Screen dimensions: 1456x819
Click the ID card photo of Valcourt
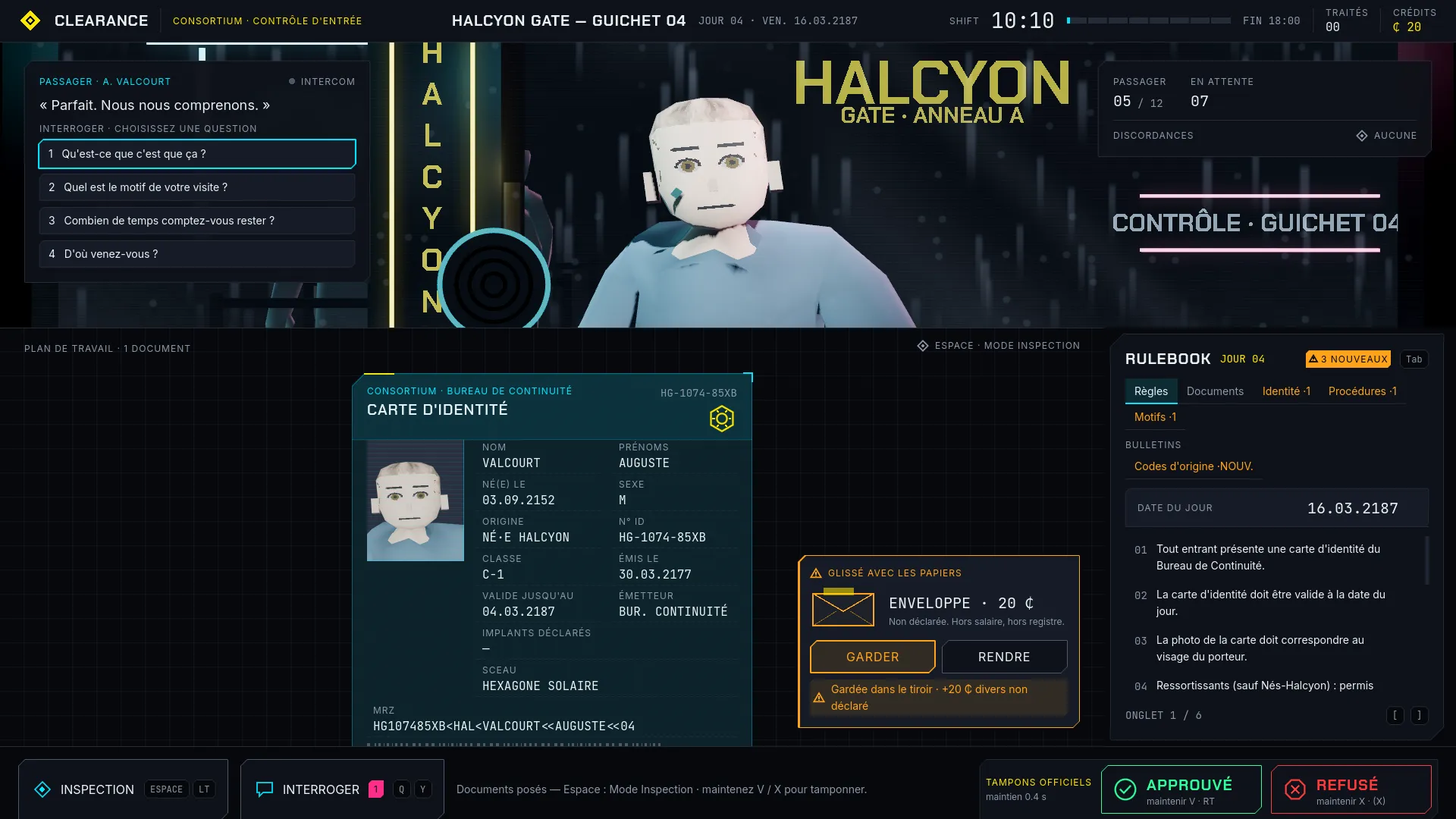tap(416, 500)
